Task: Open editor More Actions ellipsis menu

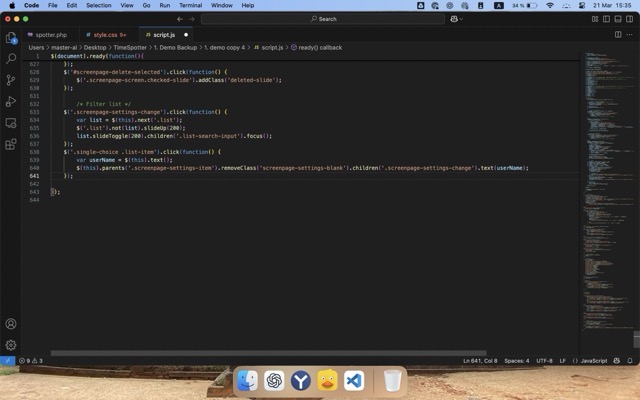Action: tap(629, 34)
